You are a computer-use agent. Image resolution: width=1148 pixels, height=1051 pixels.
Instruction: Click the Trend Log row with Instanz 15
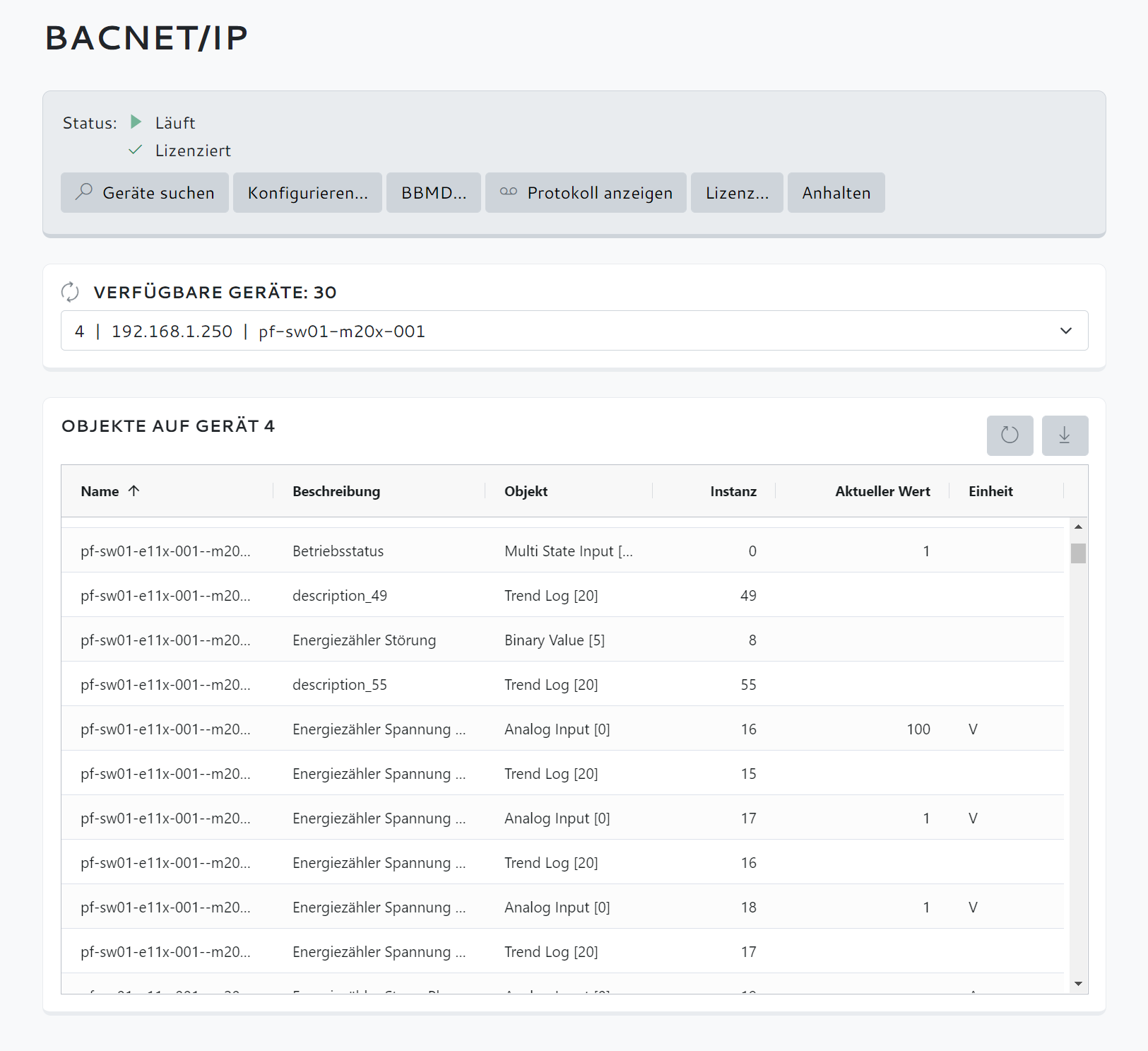[x=562, y=773]
